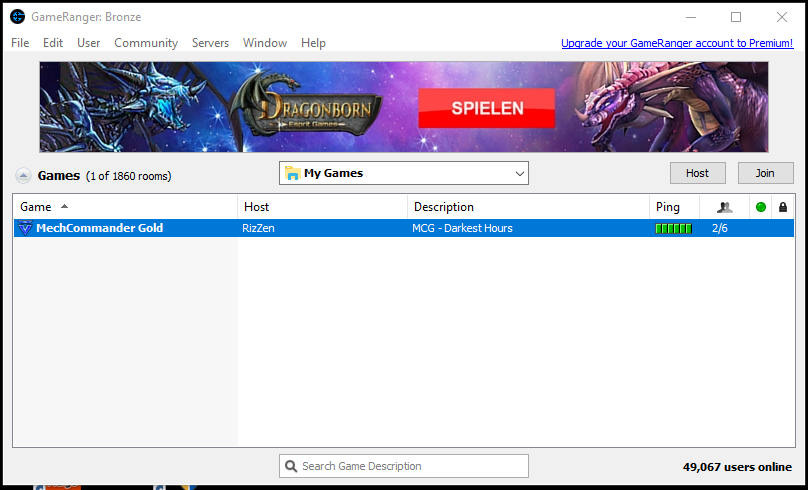Click the 2/6 player count cell
Image resolution: width=808 pixels, height=490 pixels.
point(719,228)
